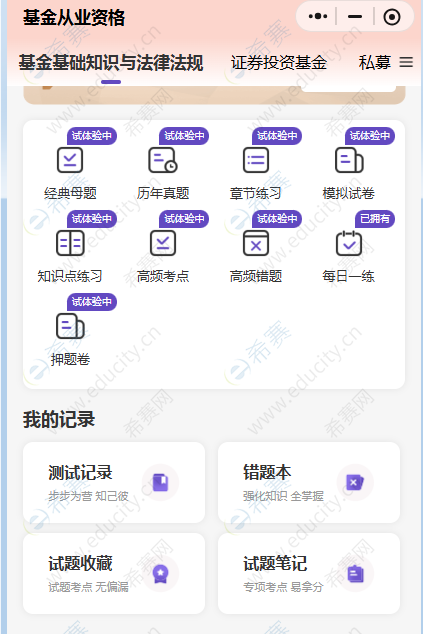
Task: Close the mini program via circle button
Action: (x=392, y=17)
